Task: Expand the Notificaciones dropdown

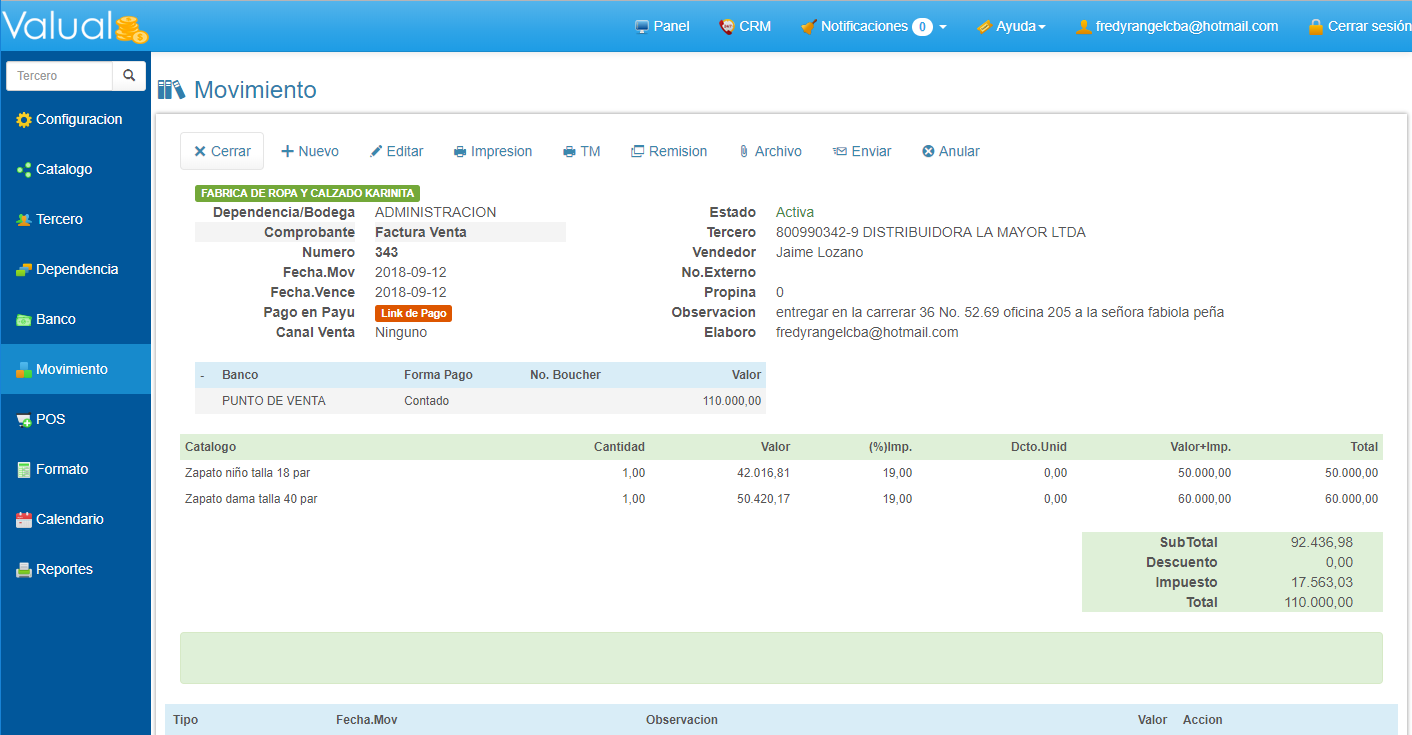Action: [874, 27]
